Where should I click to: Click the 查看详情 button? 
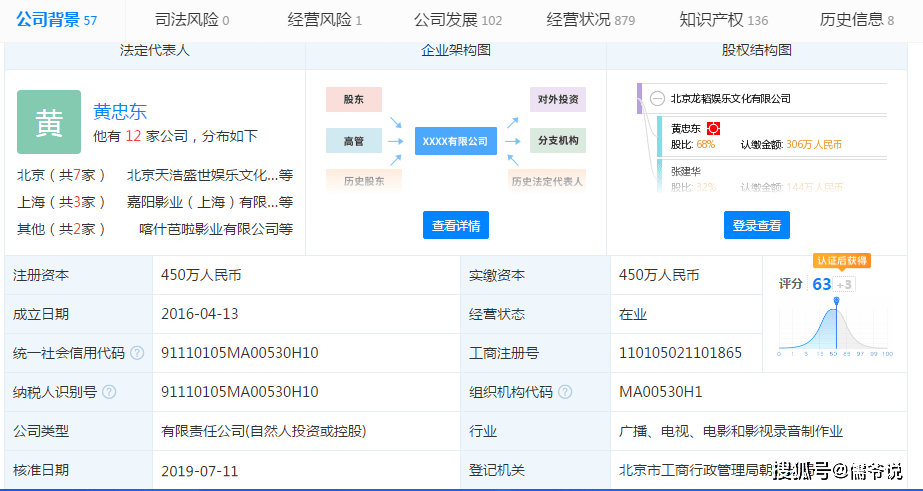(x=456, y=225)
